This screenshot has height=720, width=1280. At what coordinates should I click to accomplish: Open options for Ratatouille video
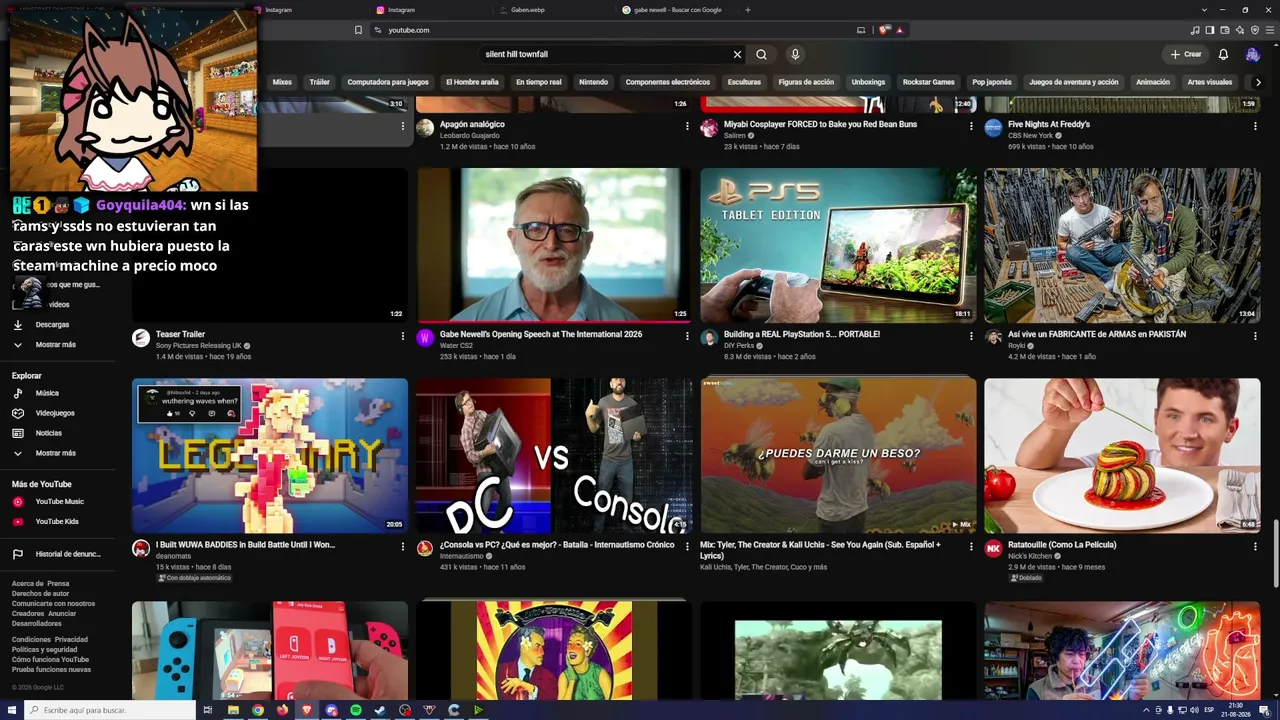tap(1255, 546)
